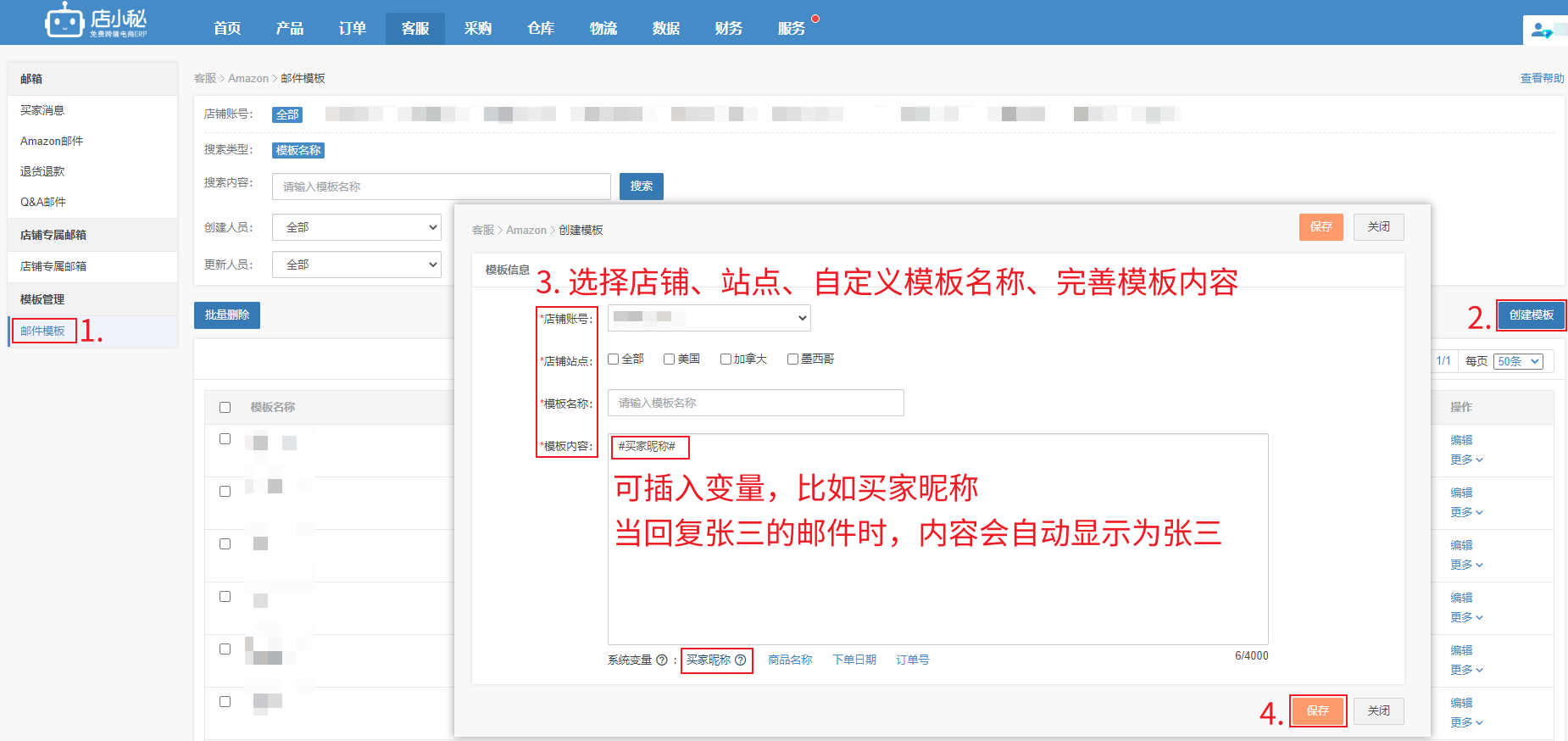Tick the 加拿大 site checkbox

726,359
